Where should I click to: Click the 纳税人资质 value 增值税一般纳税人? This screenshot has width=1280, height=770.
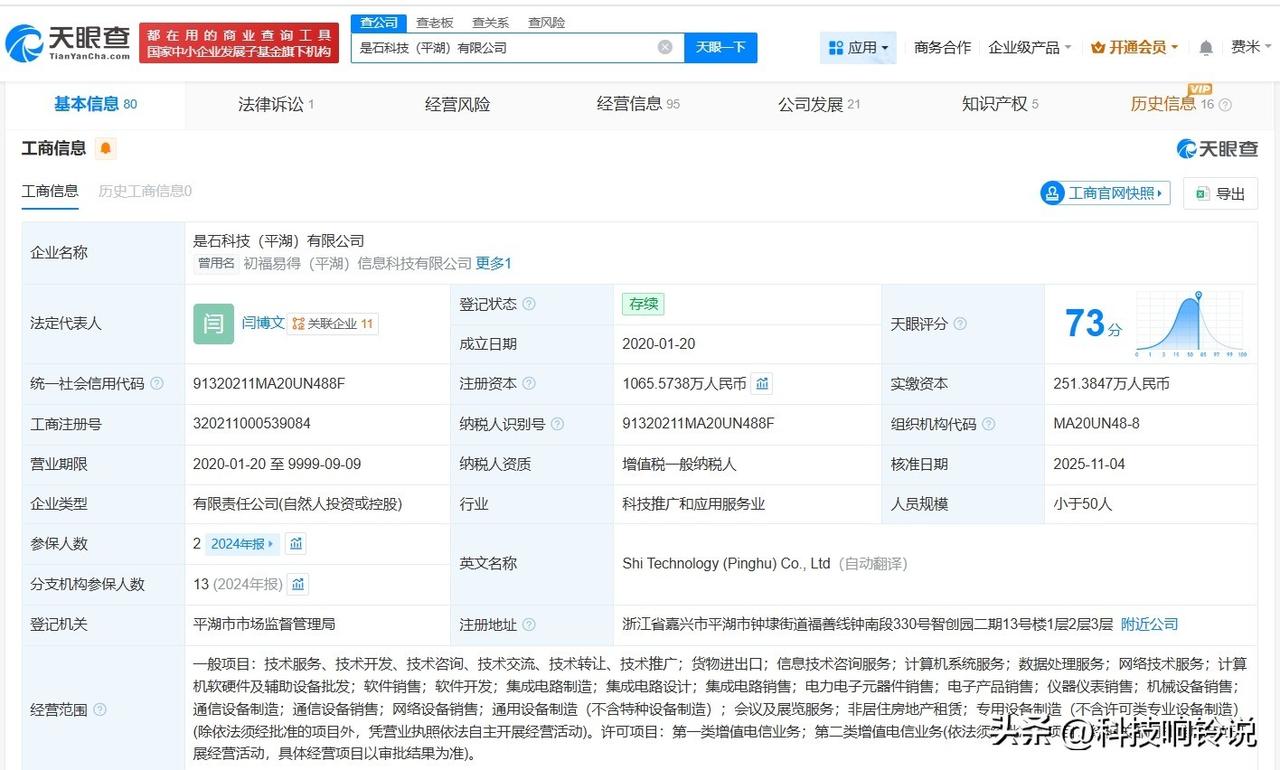click(679, 464)
